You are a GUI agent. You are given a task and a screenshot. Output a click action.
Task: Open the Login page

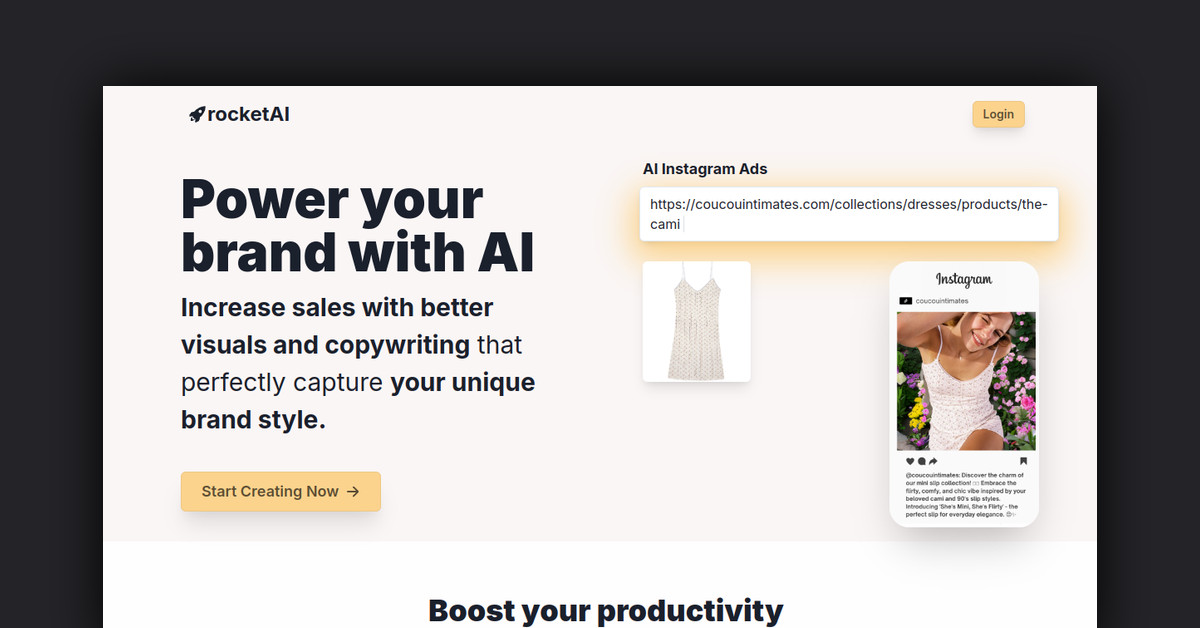click(998, 114)
